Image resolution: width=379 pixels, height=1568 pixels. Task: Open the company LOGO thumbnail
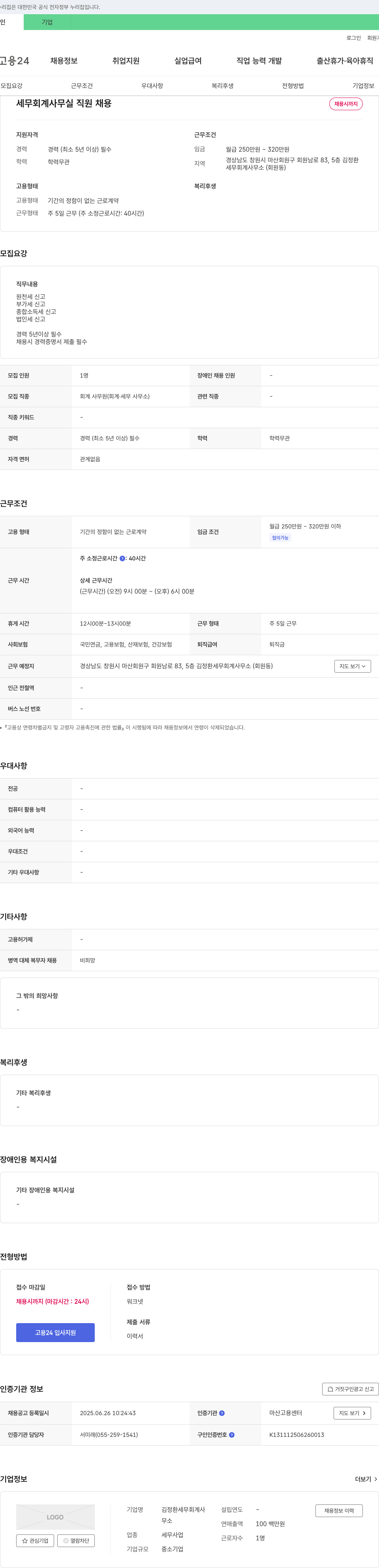pyautogui.click(x=55, y=1517)
